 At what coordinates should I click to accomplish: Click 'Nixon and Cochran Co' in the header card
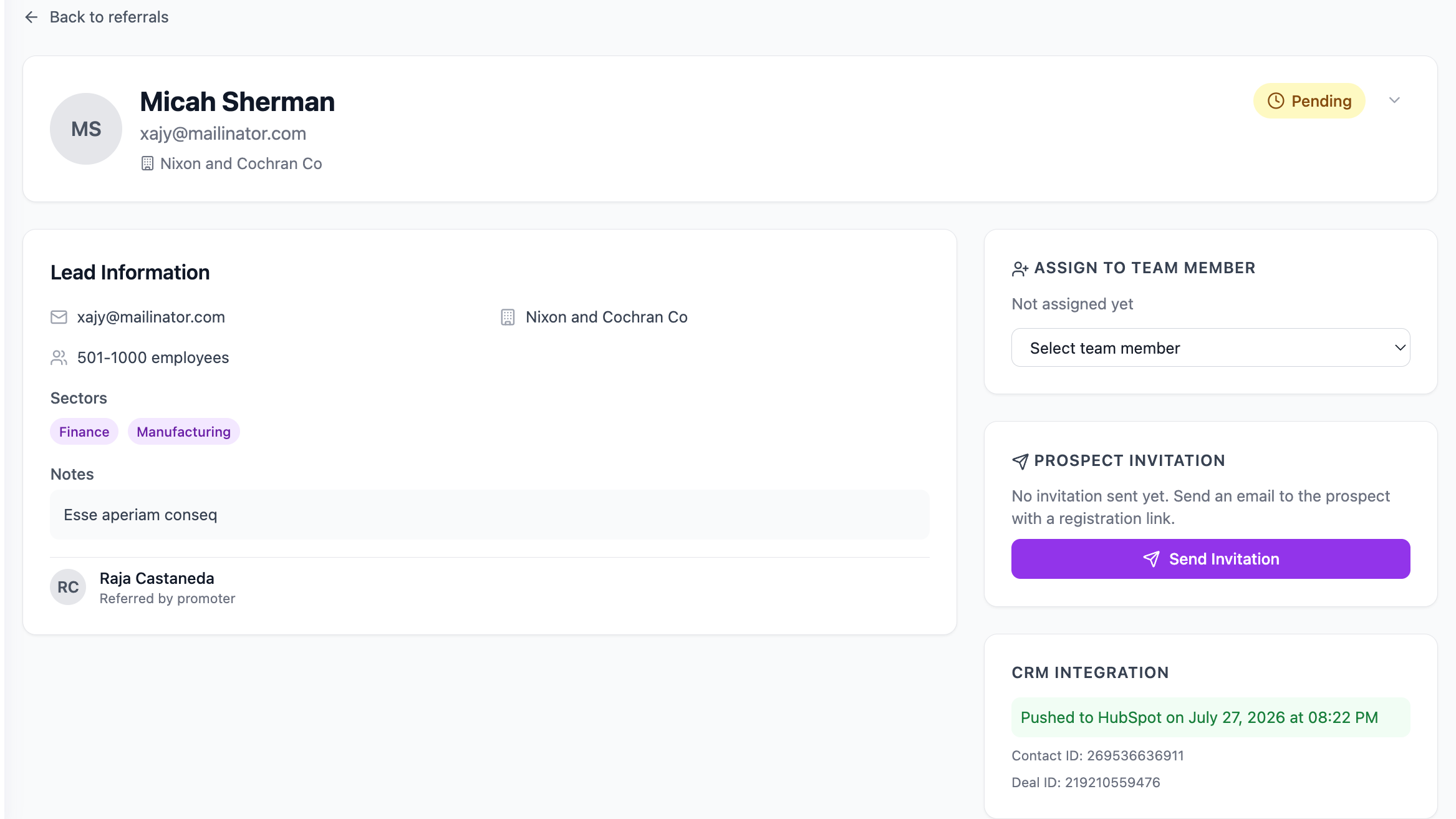tap(241, 163)
